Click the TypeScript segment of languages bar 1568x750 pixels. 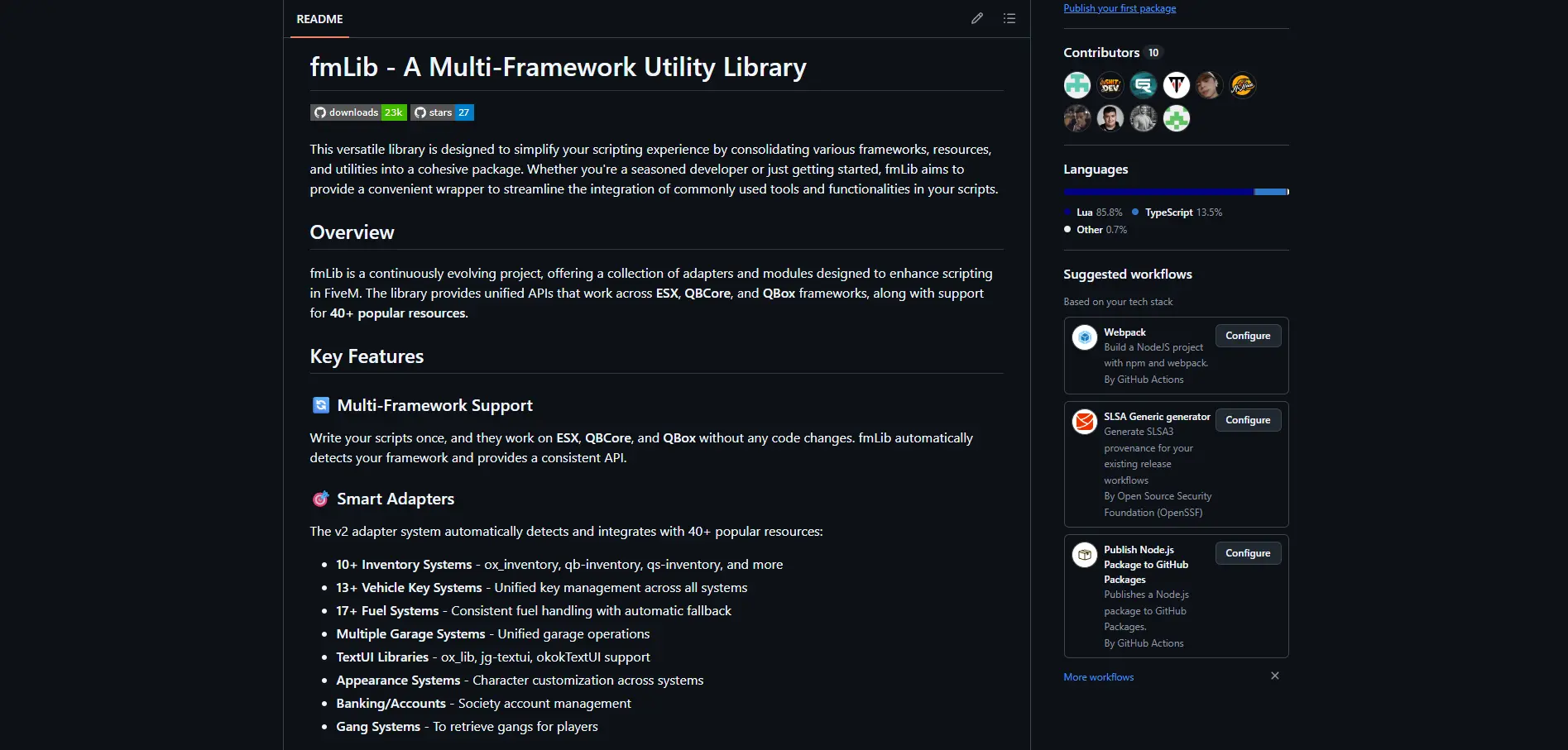pyautogui.click(x=1270, y=192)
